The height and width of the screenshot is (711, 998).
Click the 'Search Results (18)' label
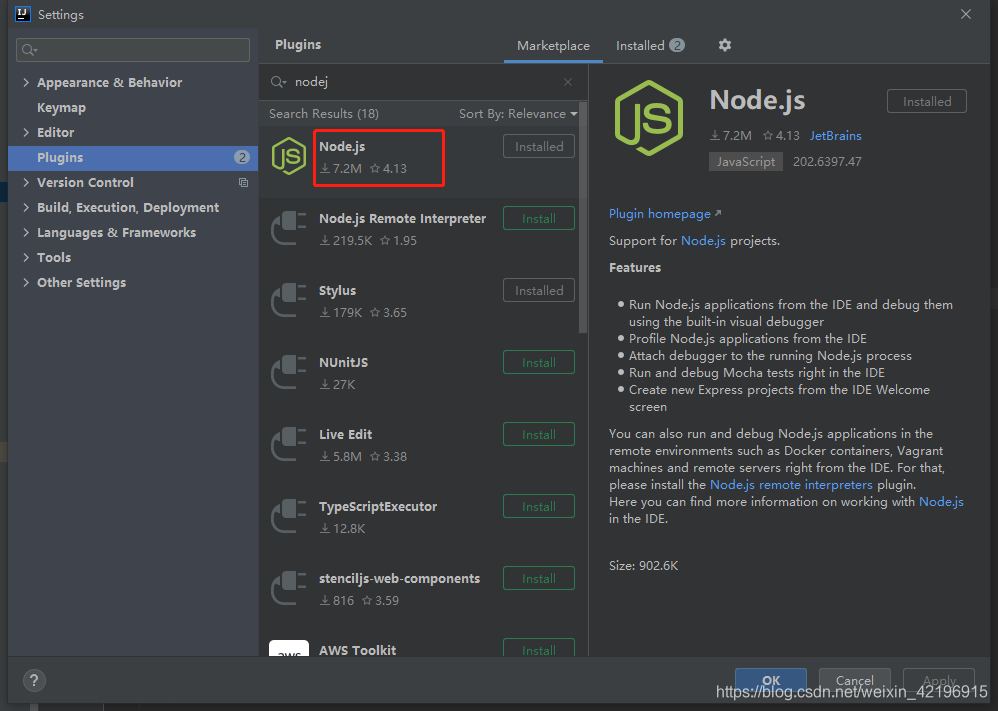[323, 114]
